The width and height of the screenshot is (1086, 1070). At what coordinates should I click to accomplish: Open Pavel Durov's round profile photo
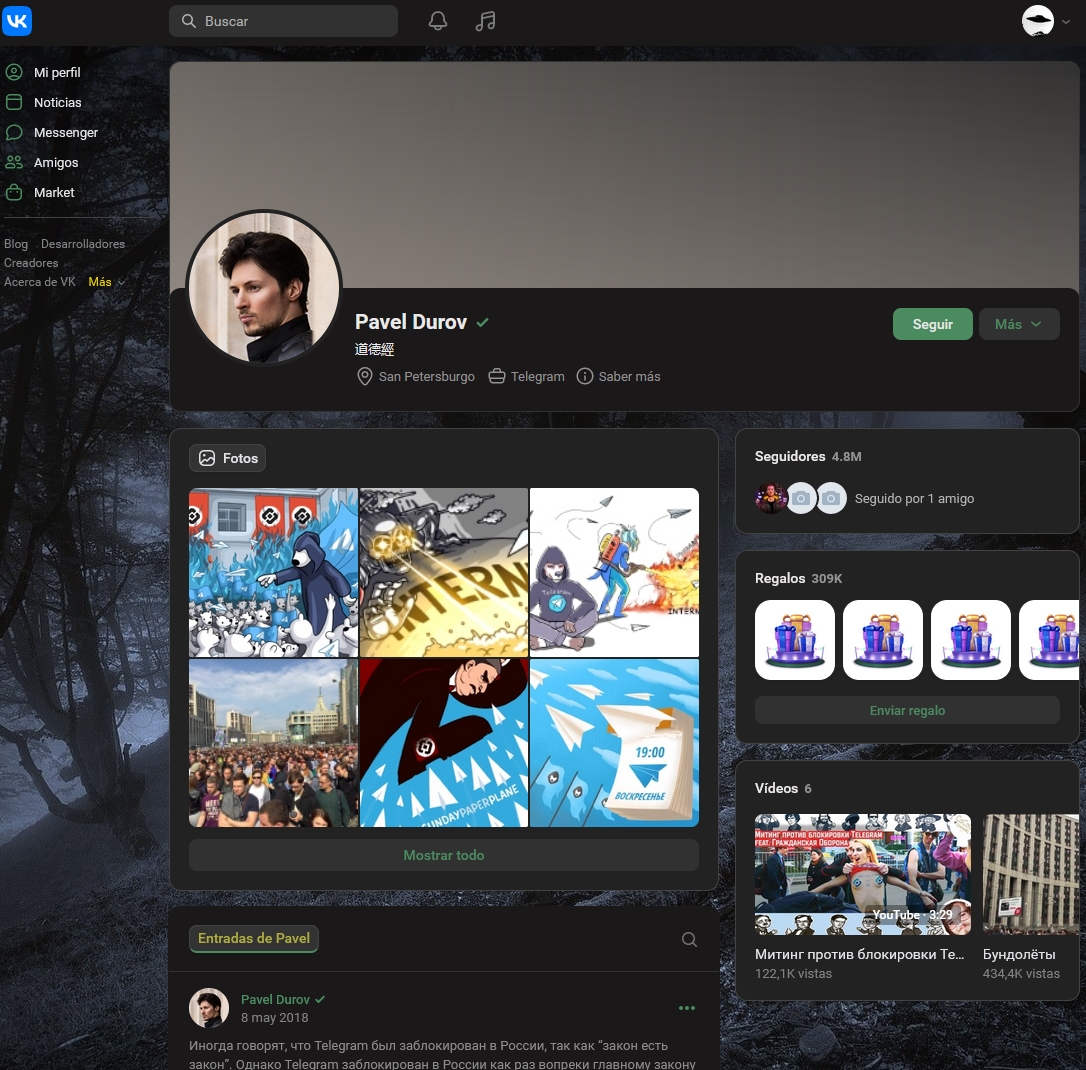[263, 287]
